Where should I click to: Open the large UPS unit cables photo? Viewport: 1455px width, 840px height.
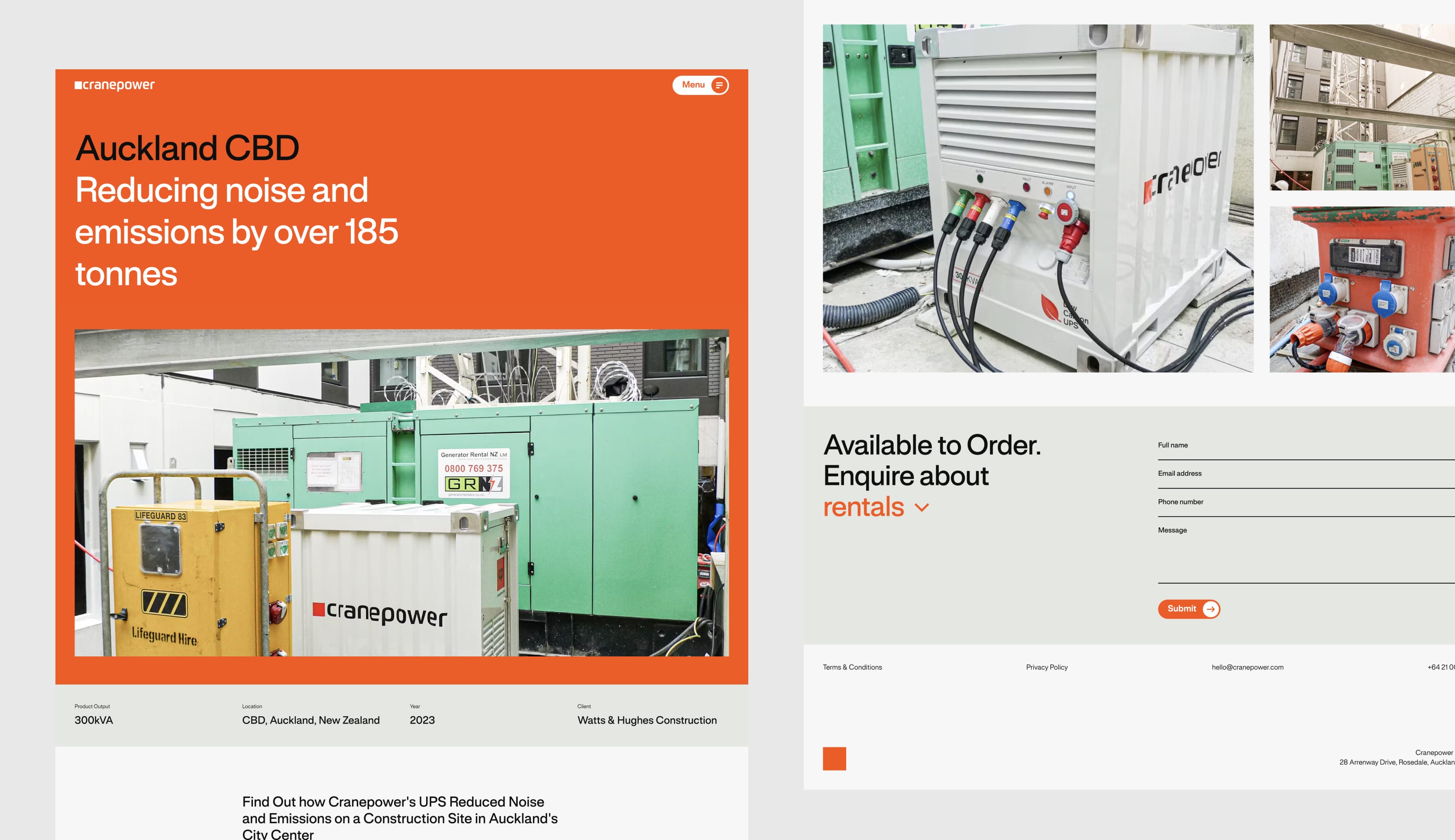(1038, 198)
